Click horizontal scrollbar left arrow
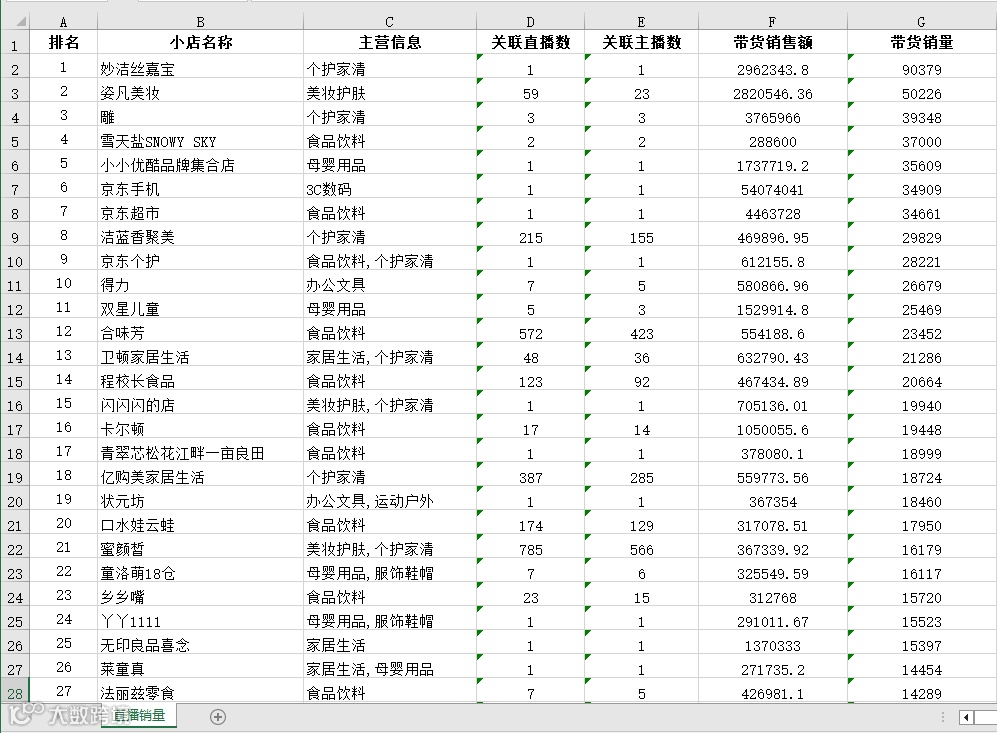997x733 pixels. click(x=966, y=717)
